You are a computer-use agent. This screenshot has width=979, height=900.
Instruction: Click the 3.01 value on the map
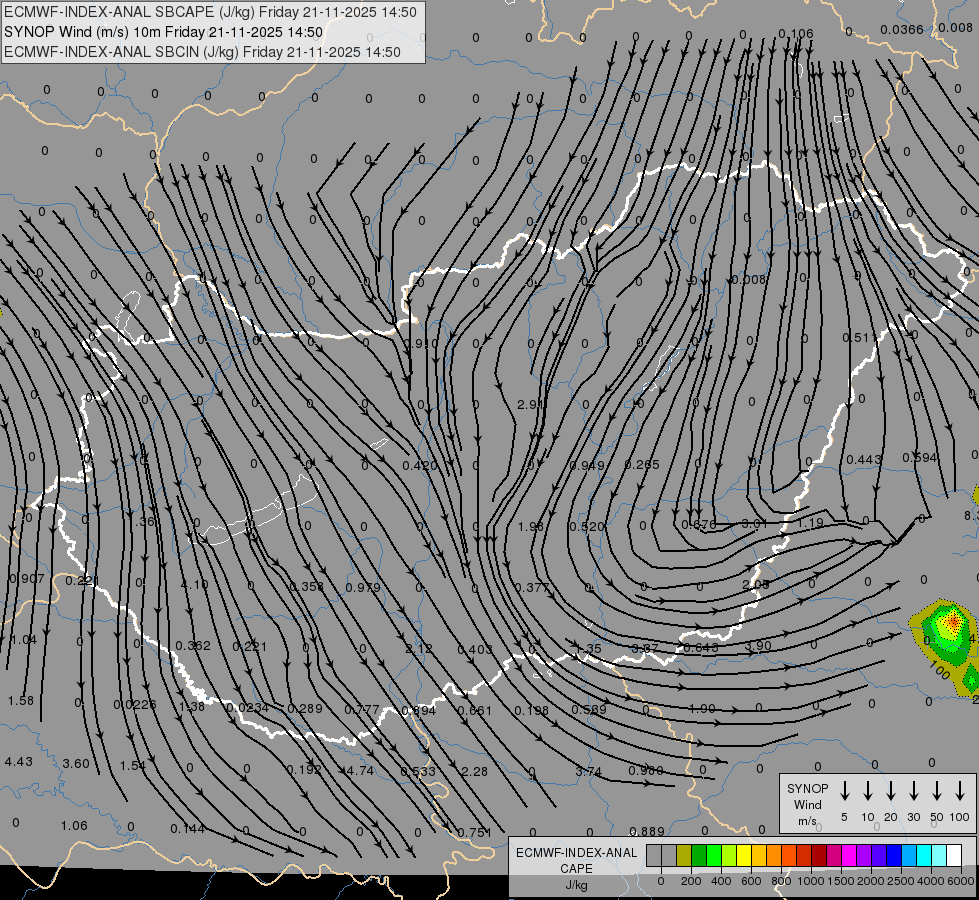pos(754,523)
